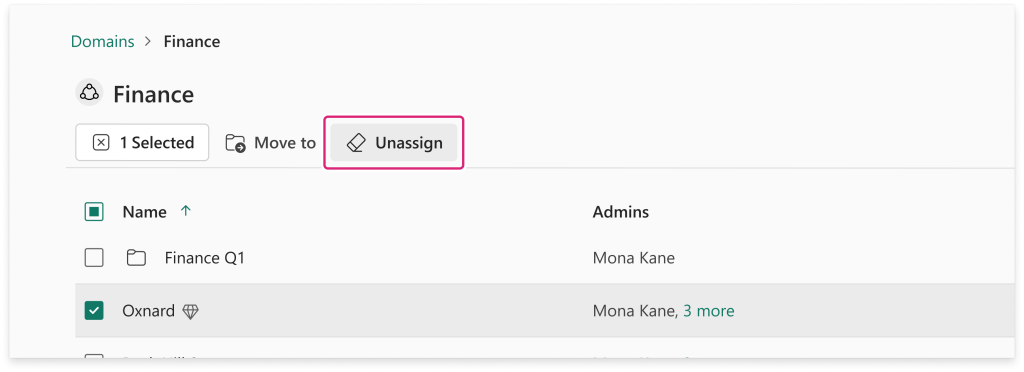Image resolution: width=1024 pixels, height=372 pixels.
Task: Toggle the select-all checkbox in header row
Action: (x=94, y=211)
